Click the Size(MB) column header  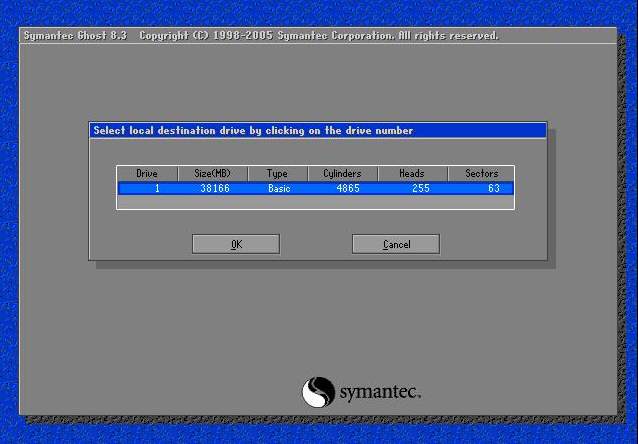click(212, 173)
